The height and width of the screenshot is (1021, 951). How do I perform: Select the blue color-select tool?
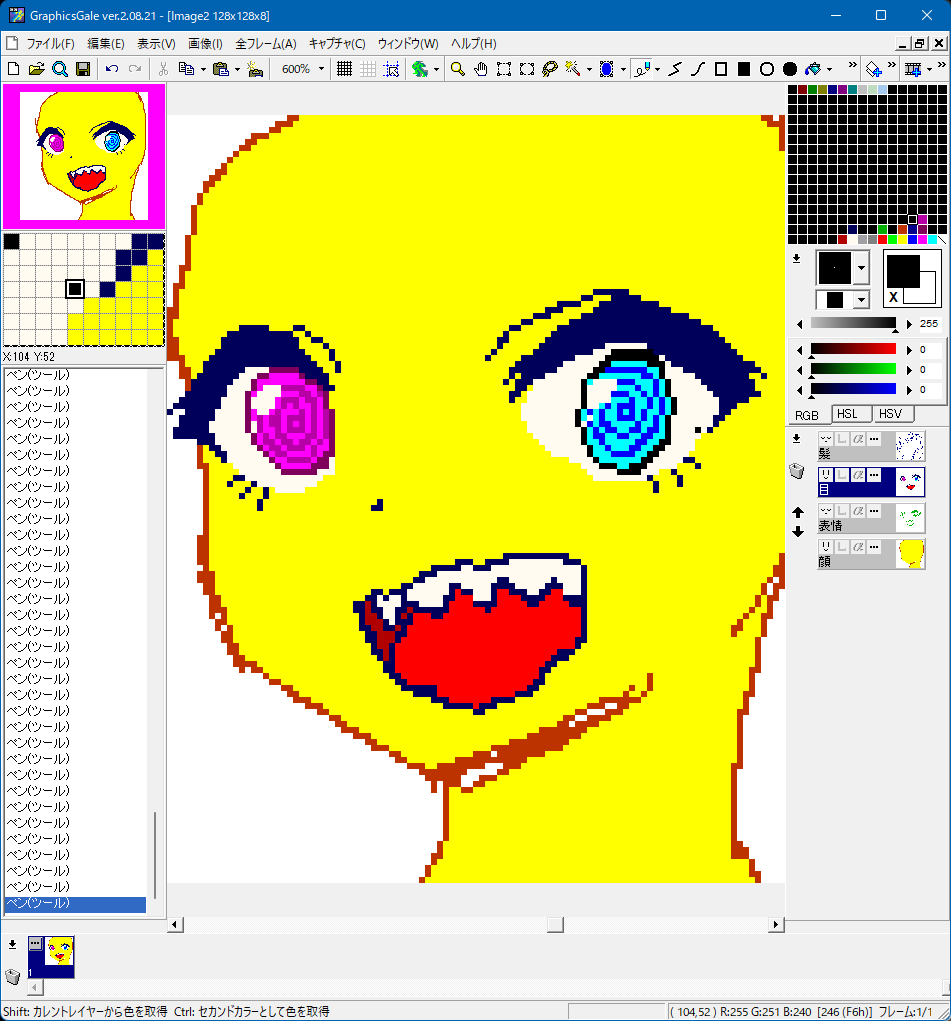click(606, 68)
